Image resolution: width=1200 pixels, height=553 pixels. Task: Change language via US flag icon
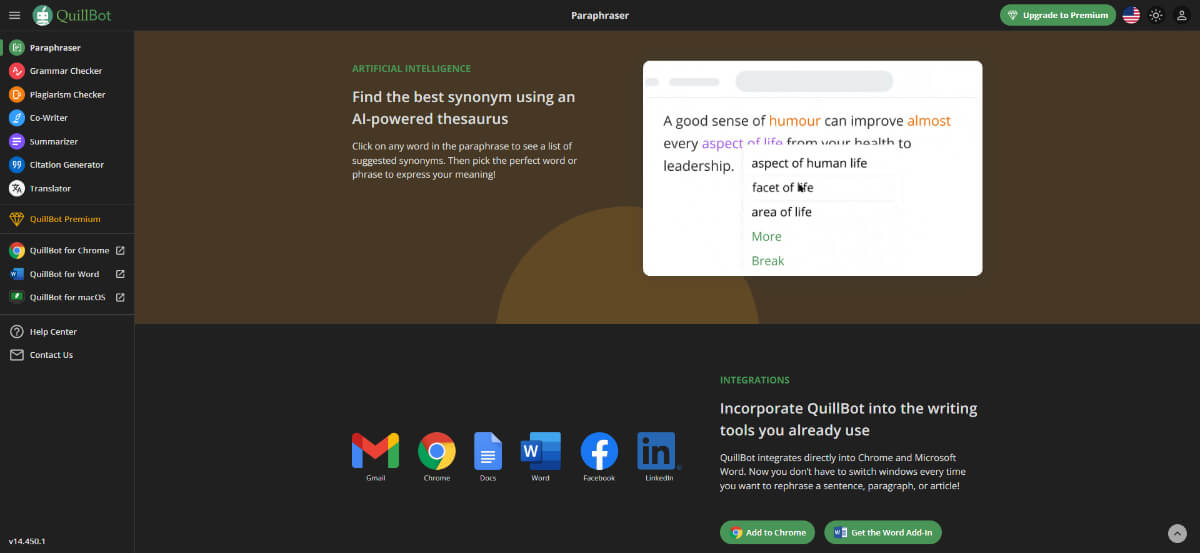[x=1131, y=15]
